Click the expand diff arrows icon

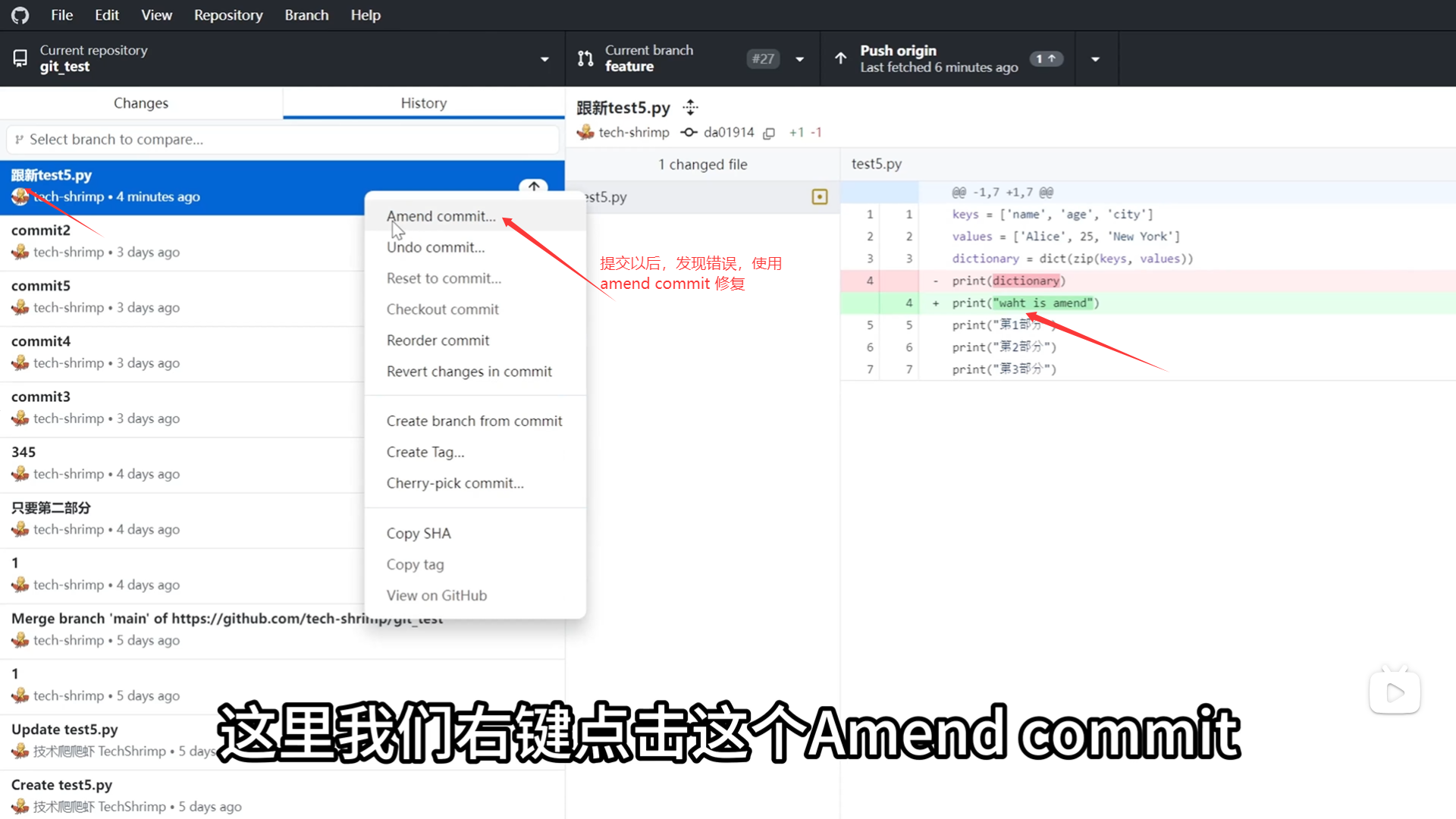[x=690, y=108]
